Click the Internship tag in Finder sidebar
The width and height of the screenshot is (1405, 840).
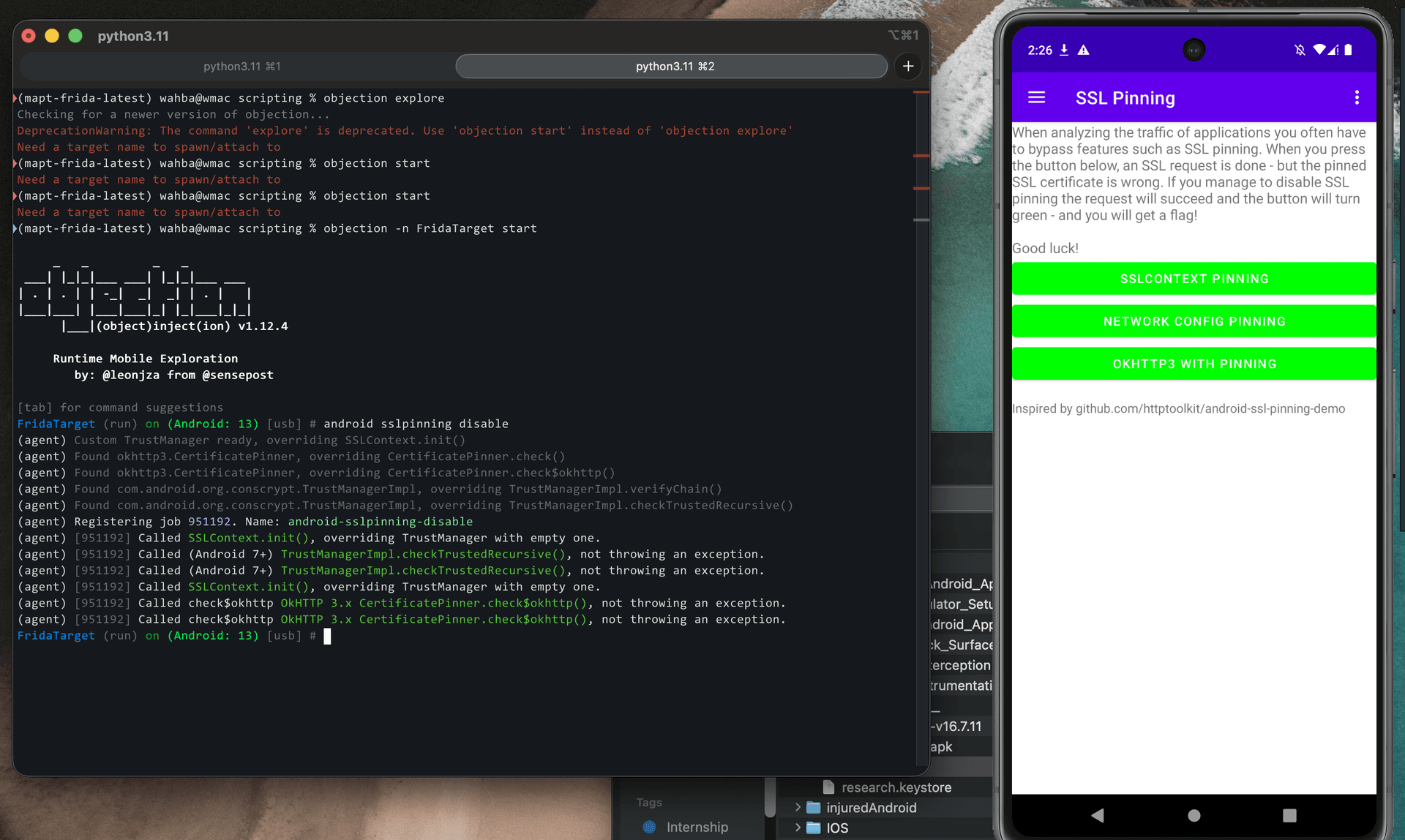coord(697,827)
